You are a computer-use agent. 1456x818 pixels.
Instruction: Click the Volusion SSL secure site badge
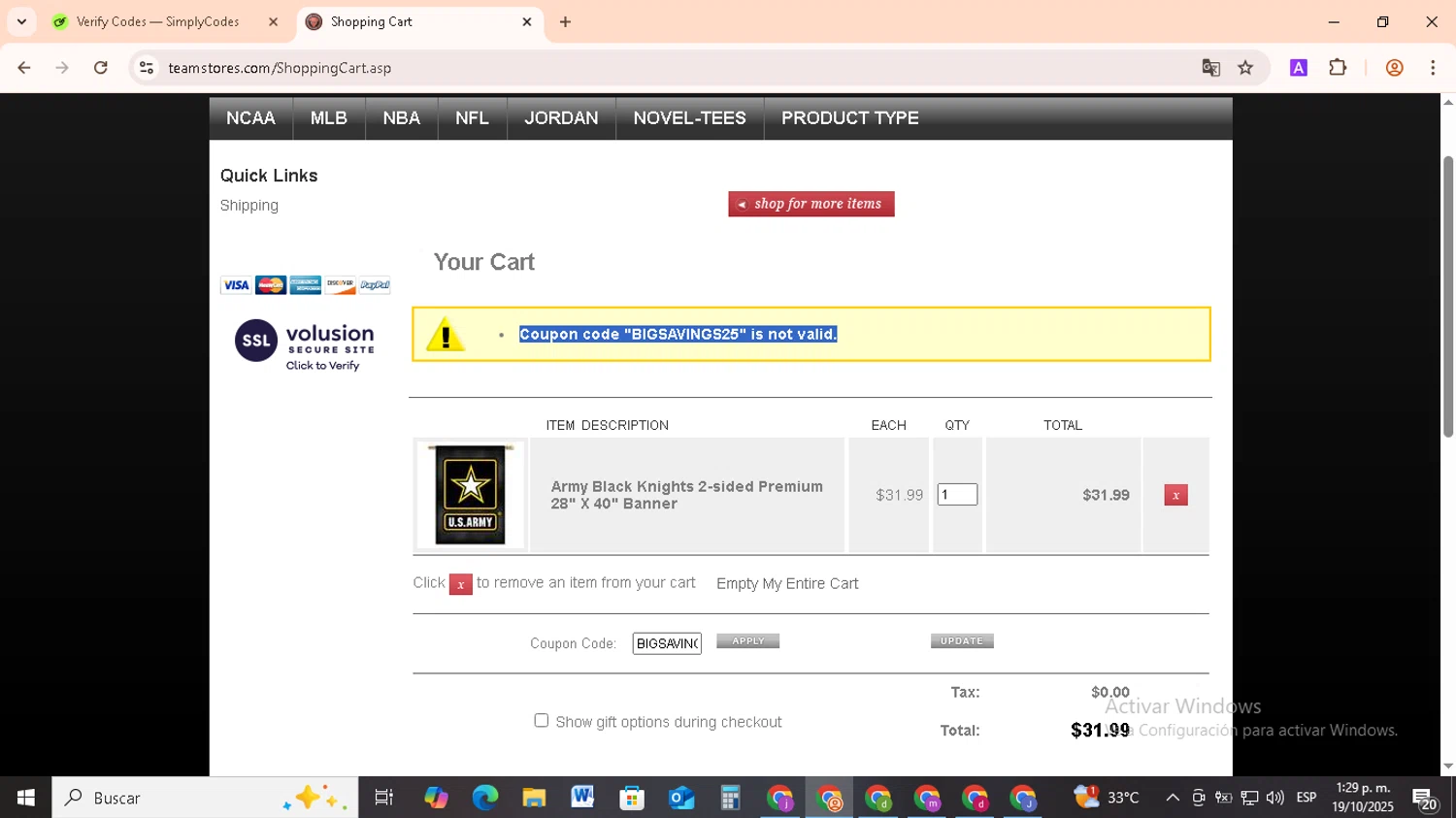(x=305, y=344)
